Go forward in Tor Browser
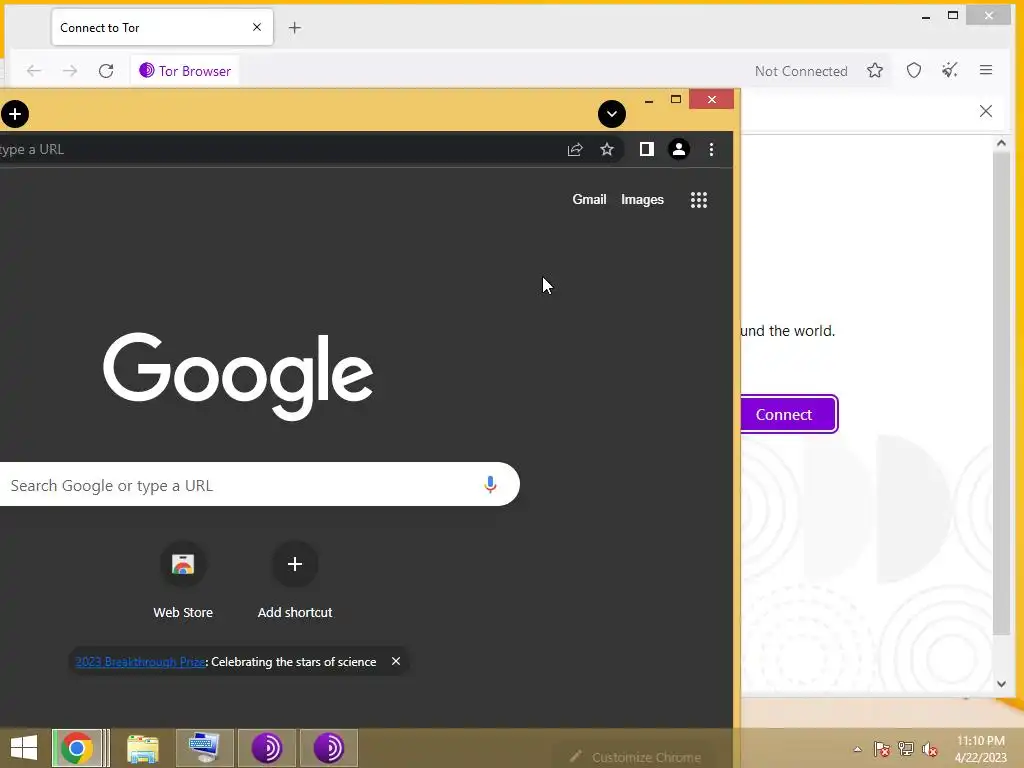The image size is (1024, 768). pos(70,71)
